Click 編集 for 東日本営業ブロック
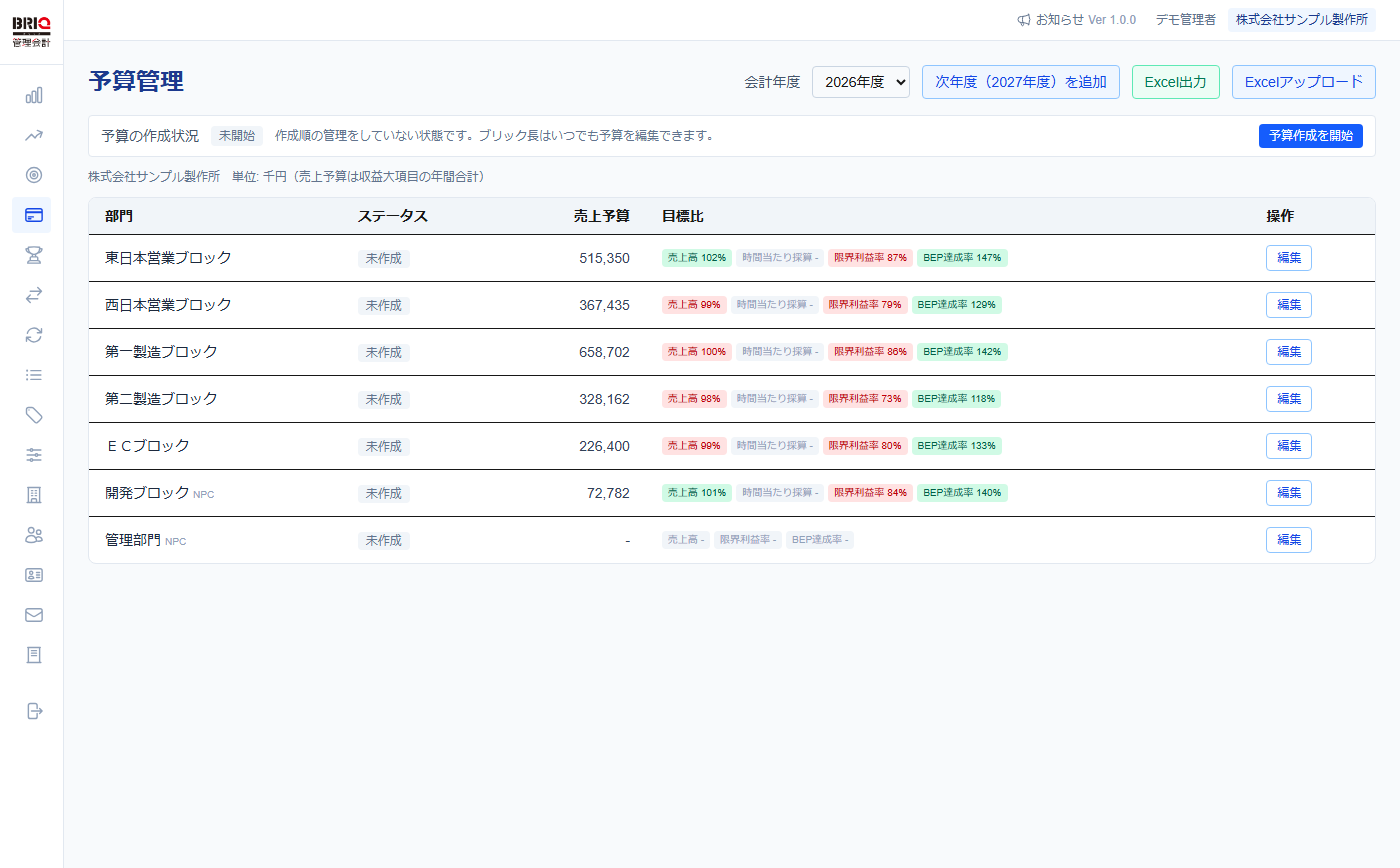Image resolution: width=1400 pixels, height=868 pixels. click(x=1289, y=258)
